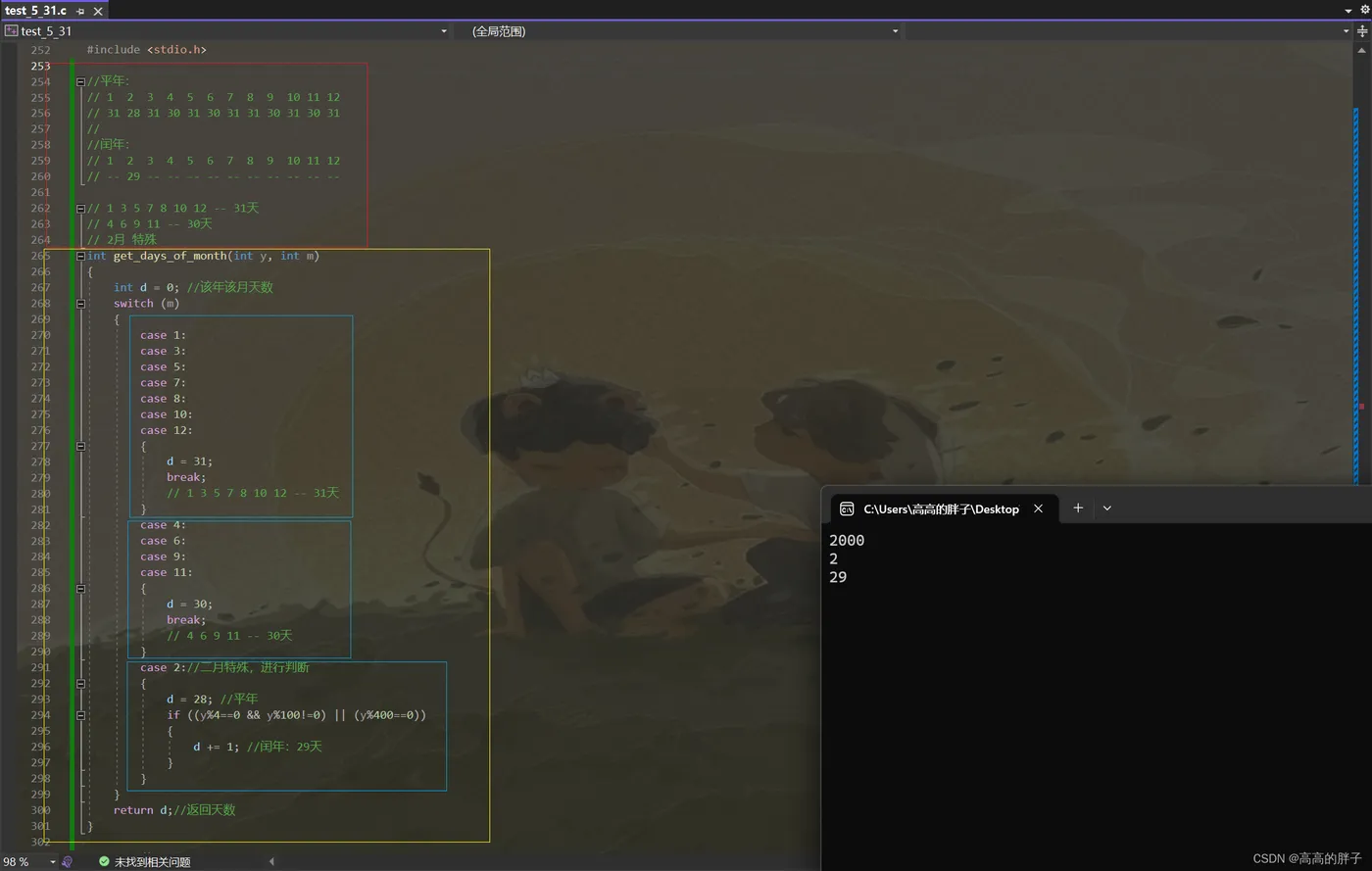Click the 'case 7:' label
The image size is (1372, 871).
point(163,382)
